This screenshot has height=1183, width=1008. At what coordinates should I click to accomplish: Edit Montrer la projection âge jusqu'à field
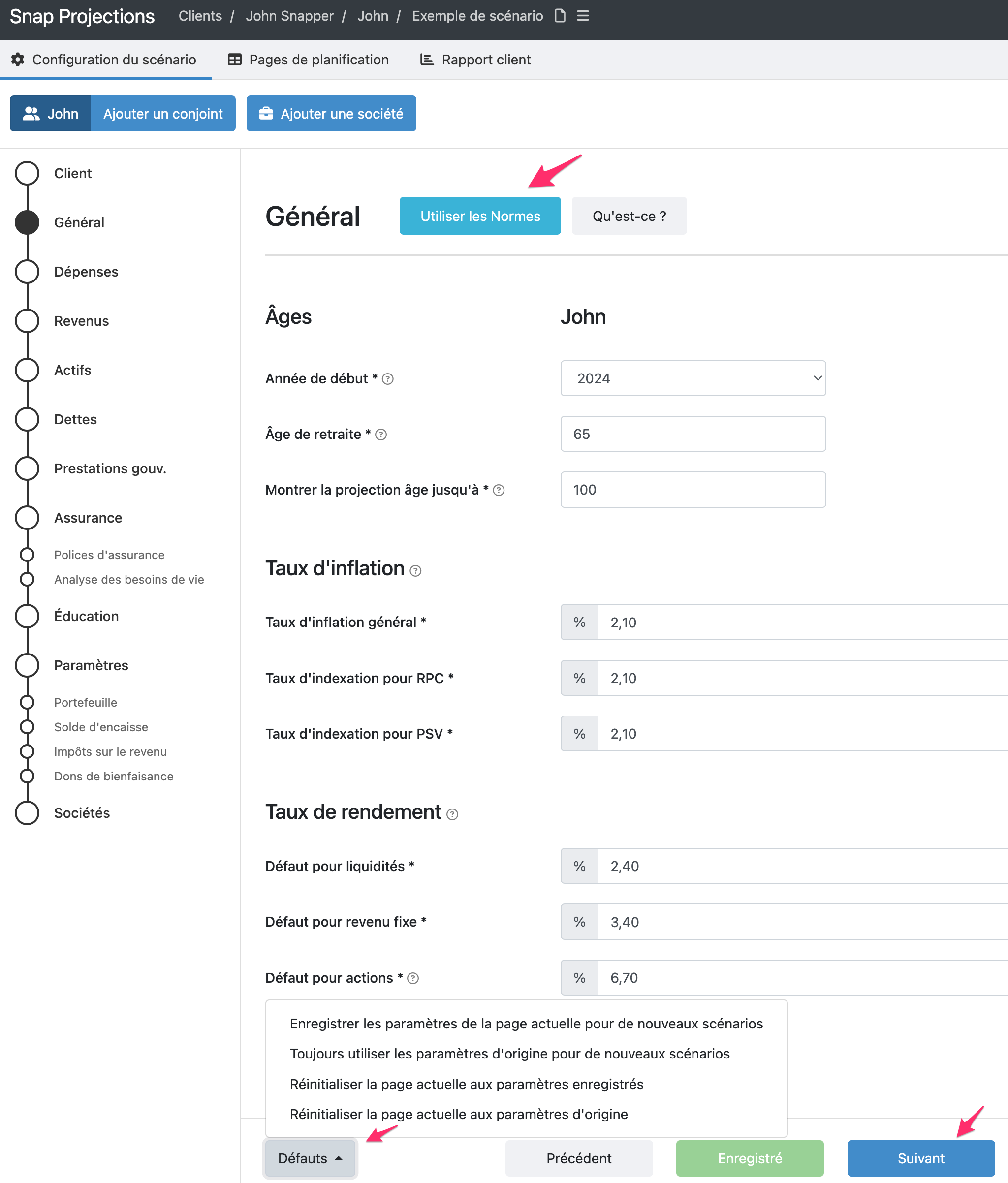click(693, 490)
